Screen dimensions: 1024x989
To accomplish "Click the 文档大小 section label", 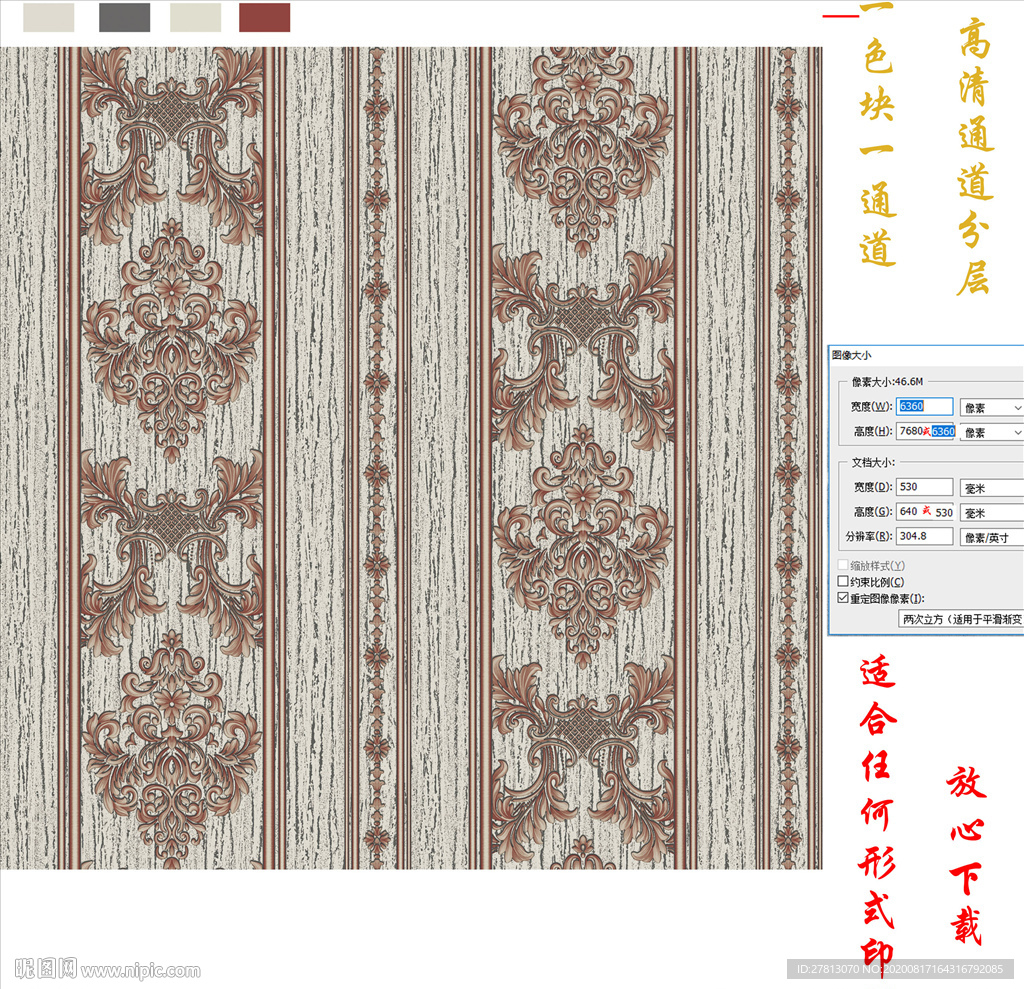I will point(873,462).
